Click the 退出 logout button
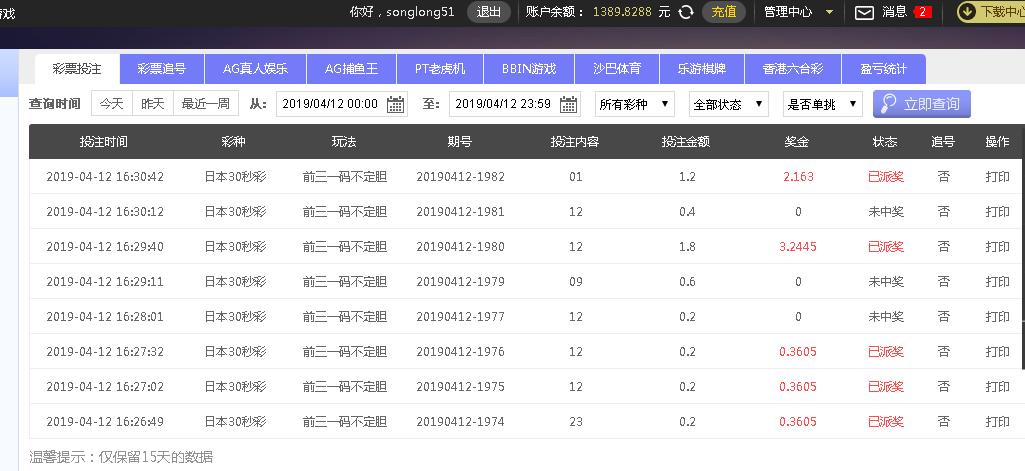Viewport: 1025px width, 471px height. pos(489,12)
